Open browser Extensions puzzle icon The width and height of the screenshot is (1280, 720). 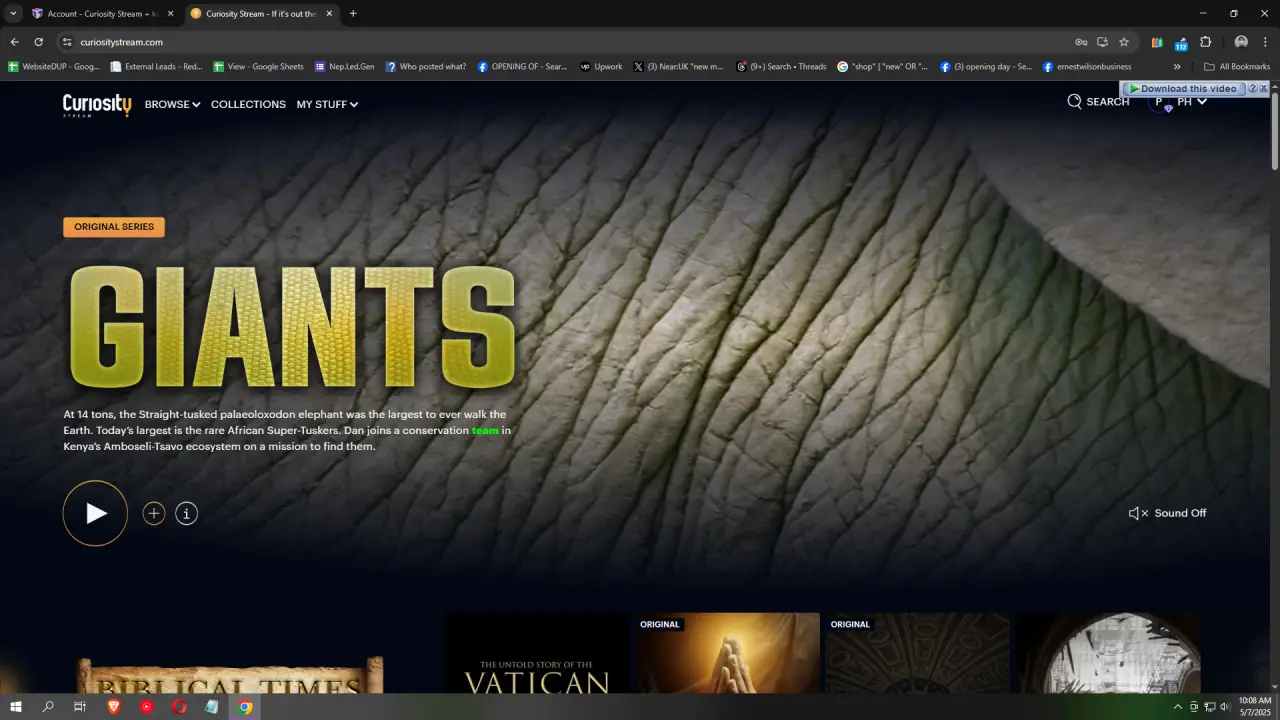coord(1205,42)
